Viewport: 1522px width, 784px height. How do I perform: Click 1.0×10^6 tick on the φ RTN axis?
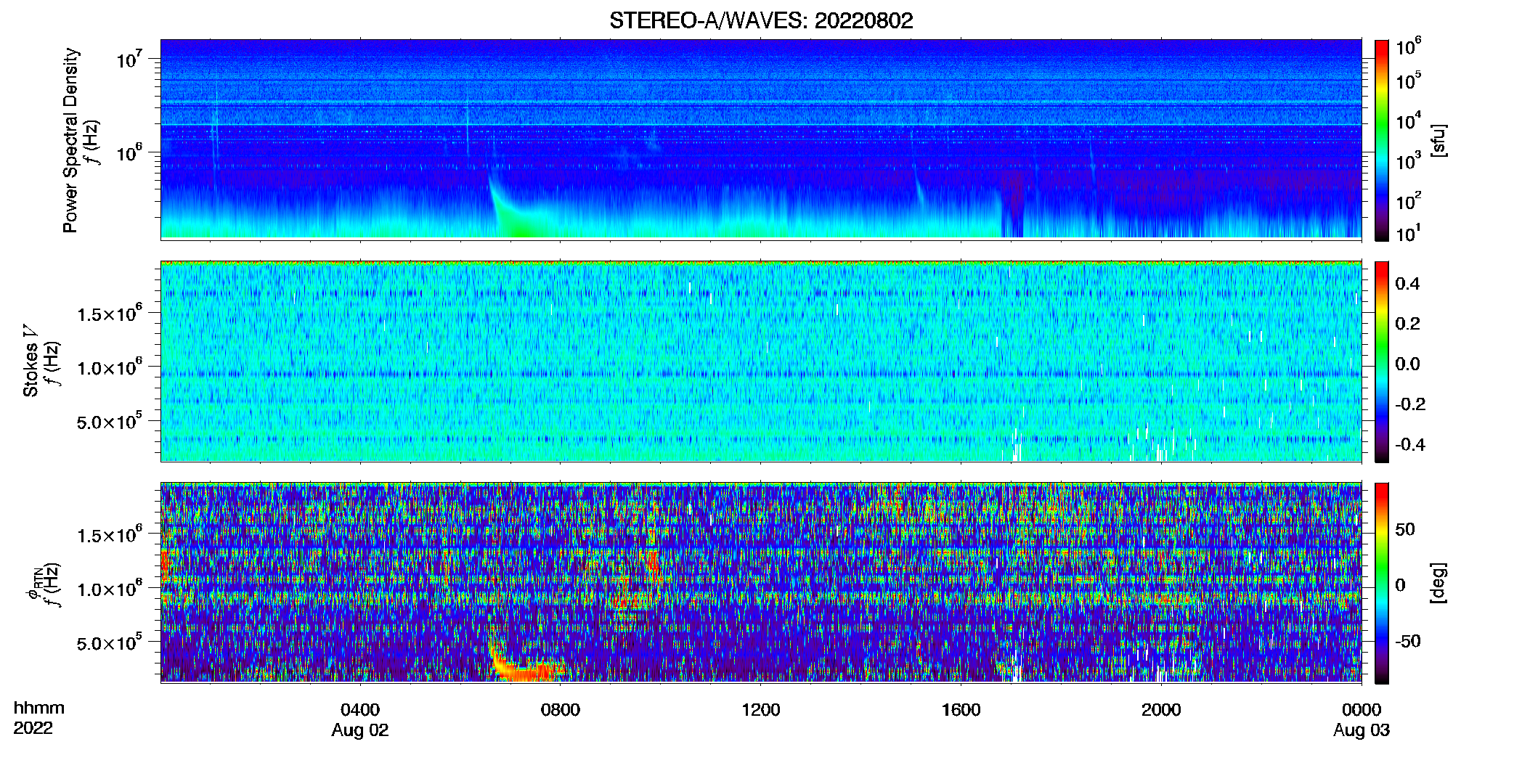pos(109,588)
